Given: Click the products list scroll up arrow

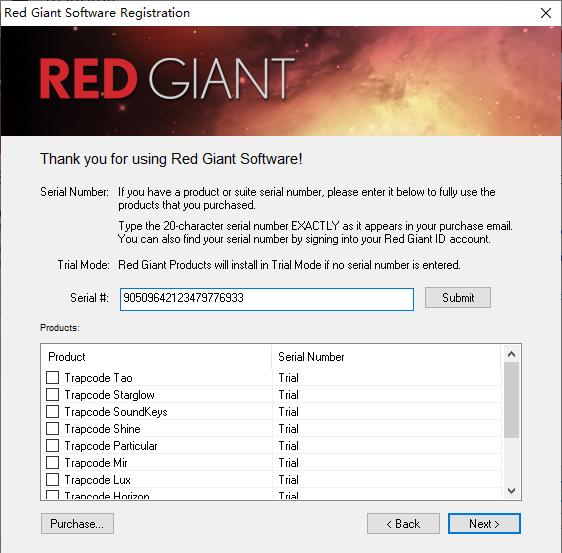Looking at the screenshot, I should pyautogui.click(x=511, y=354).
